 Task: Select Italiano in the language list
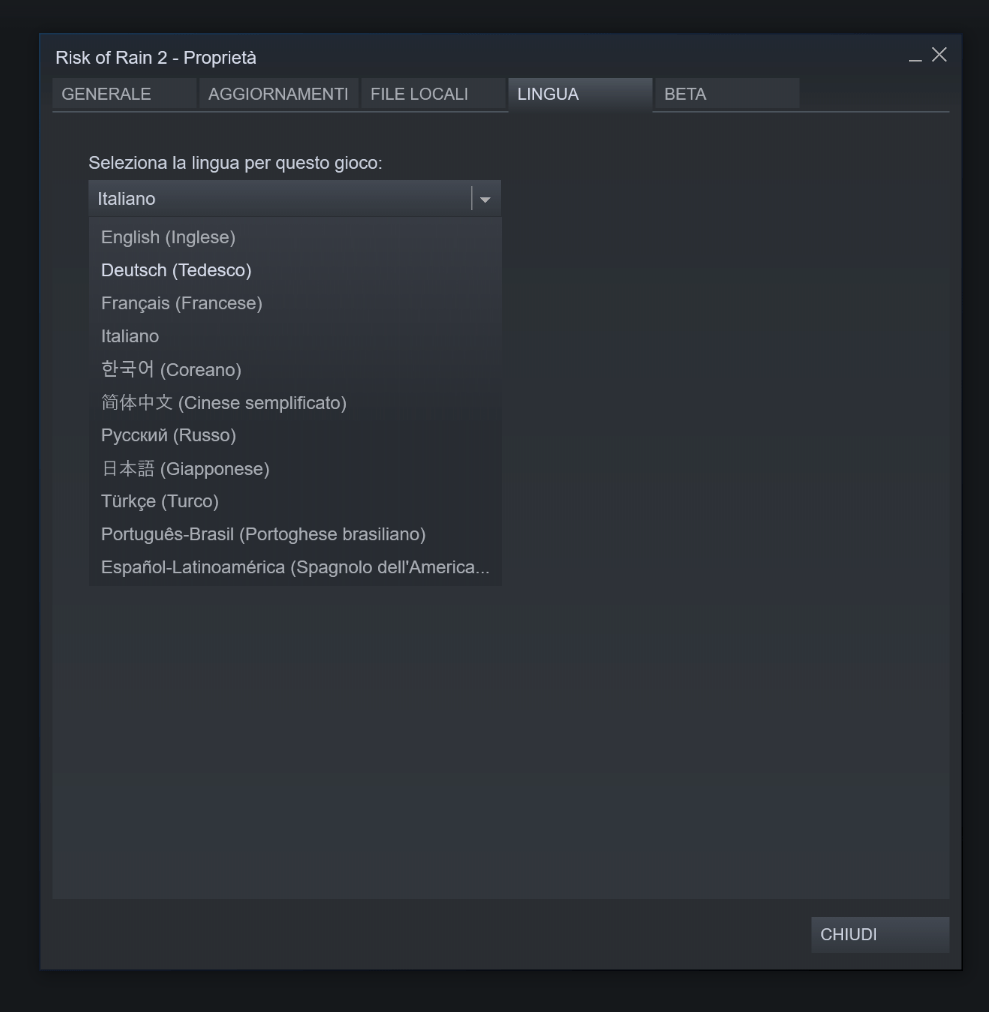tap(295, 336)
